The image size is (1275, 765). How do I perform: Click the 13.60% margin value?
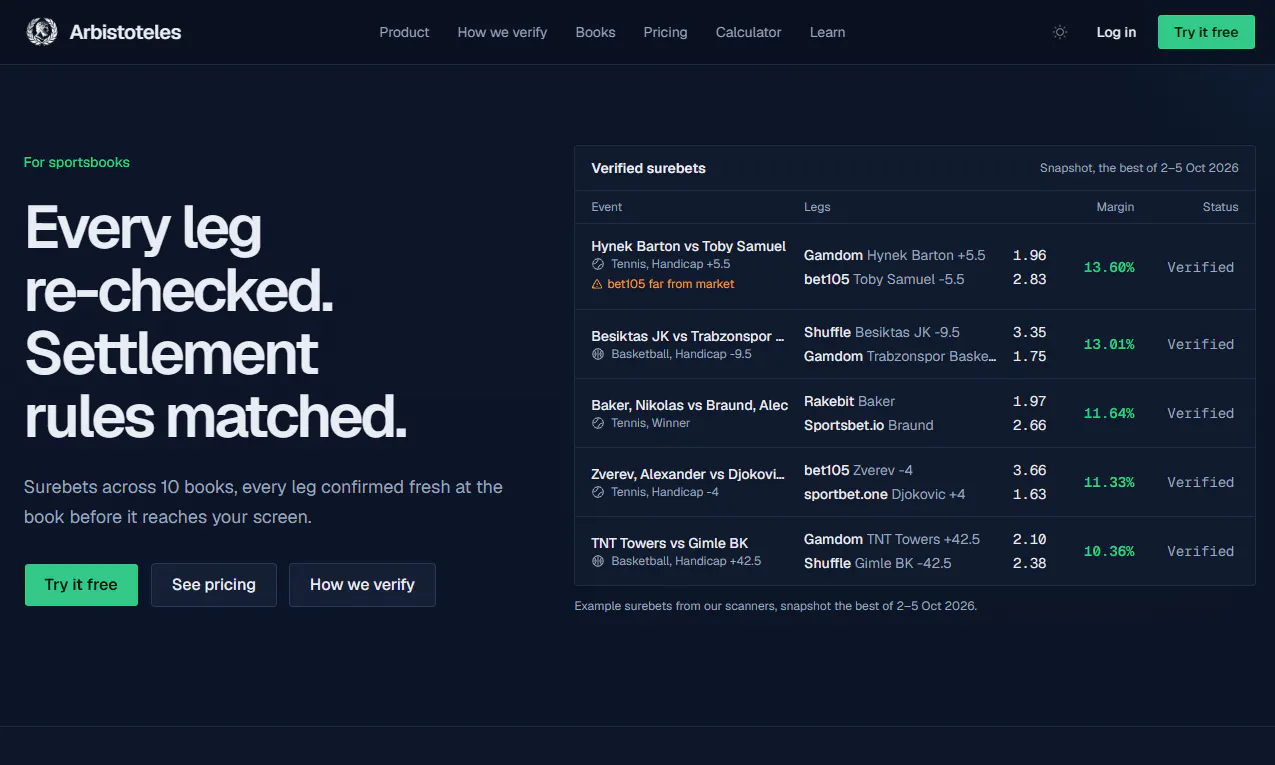click(1109, 267)
